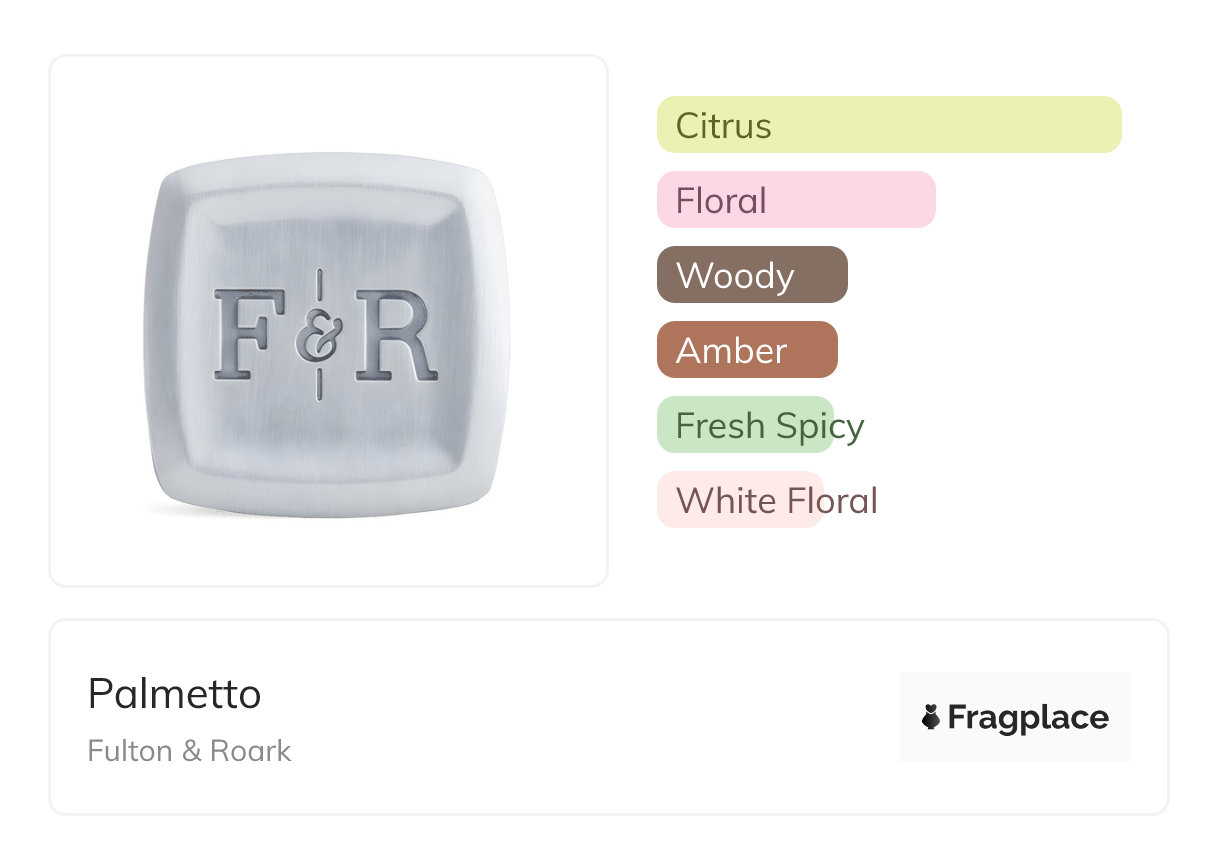Screen dimensions: 1218x864
Task: Click the engraved line above the ampersand
Action: (319, 285)
